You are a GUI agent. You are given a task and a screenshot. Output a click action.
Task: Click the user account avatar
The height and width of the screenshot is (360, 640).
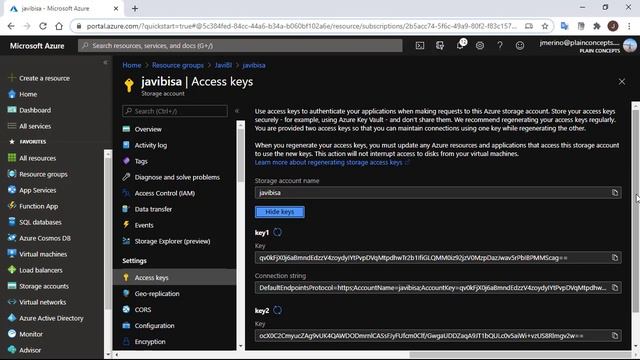point(630,45)
